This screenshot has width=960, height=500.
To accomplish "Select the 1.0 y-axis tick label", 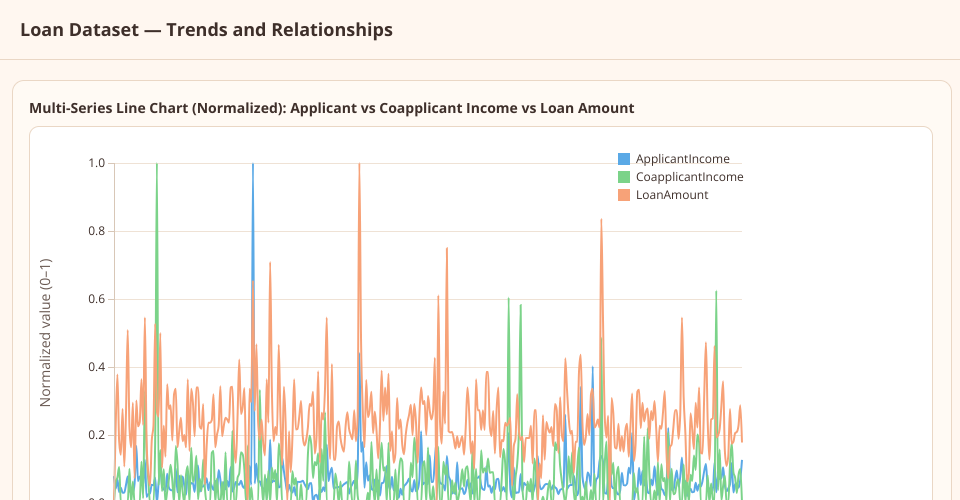I will point(97,163).
